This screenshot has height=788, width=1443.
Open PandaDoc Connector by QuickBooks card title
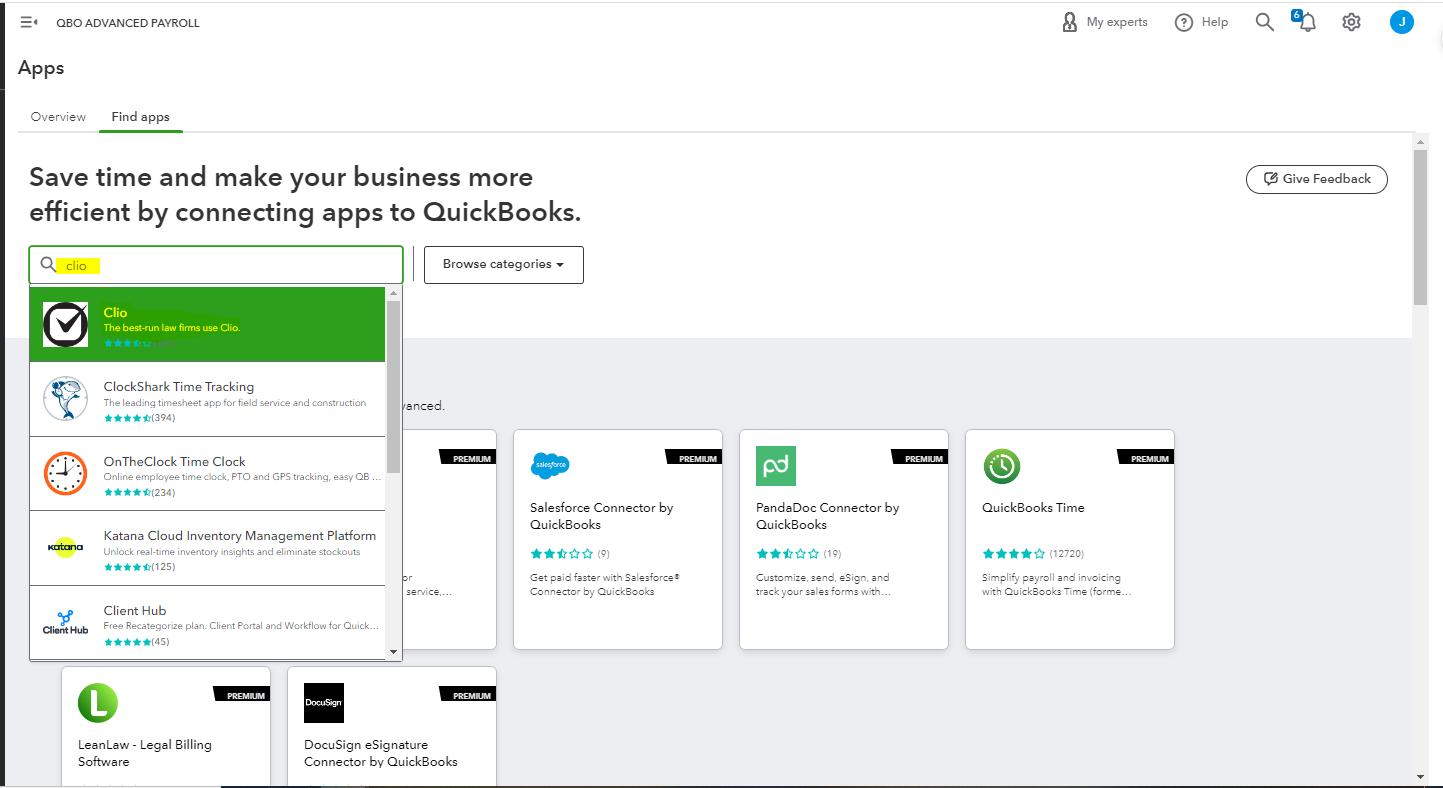click(x=827, y=516)
